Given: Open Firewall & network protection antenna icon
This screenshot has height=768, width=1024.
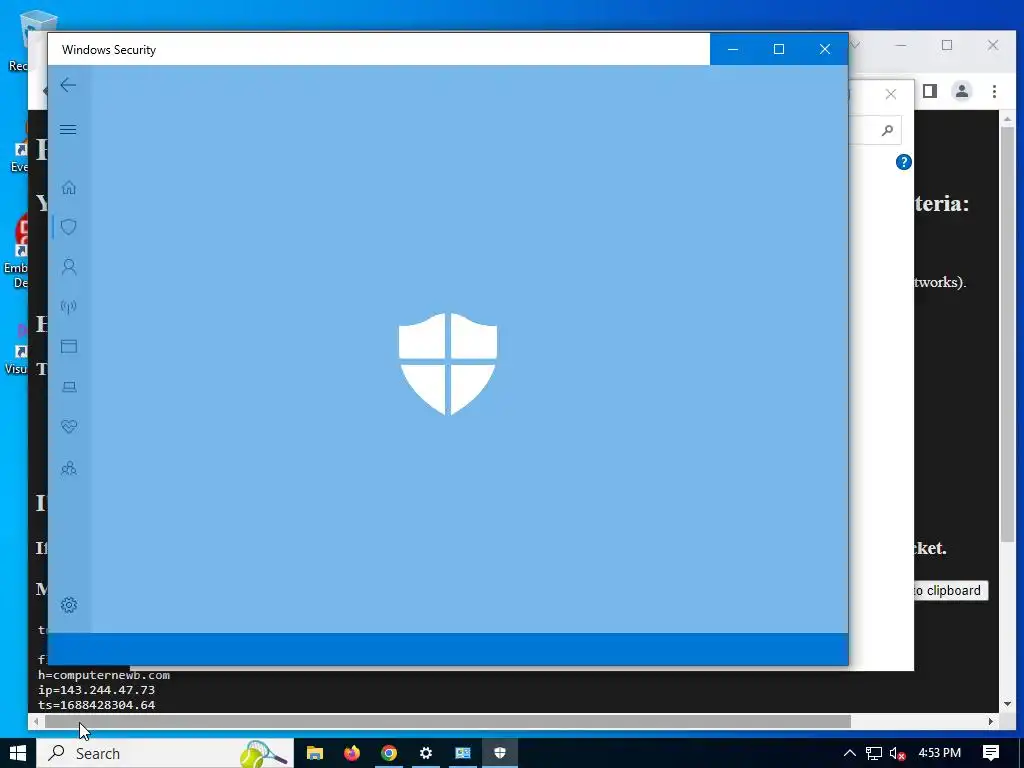Looking at the screenshot, I should [x=69, y=306].
